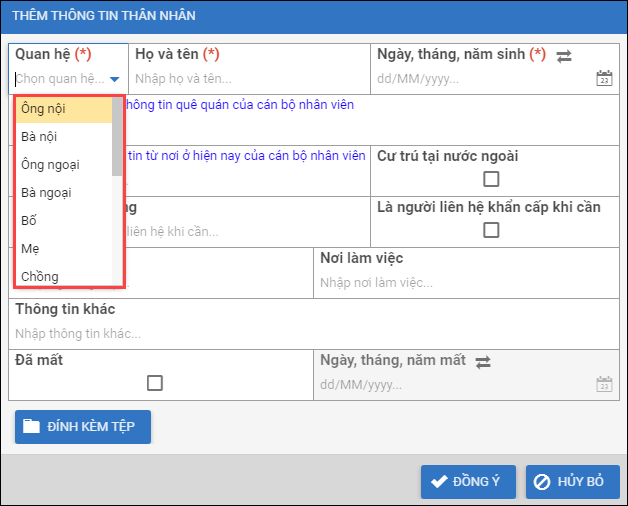Select Mẹ in relationship dropdown

click(63, 248)
